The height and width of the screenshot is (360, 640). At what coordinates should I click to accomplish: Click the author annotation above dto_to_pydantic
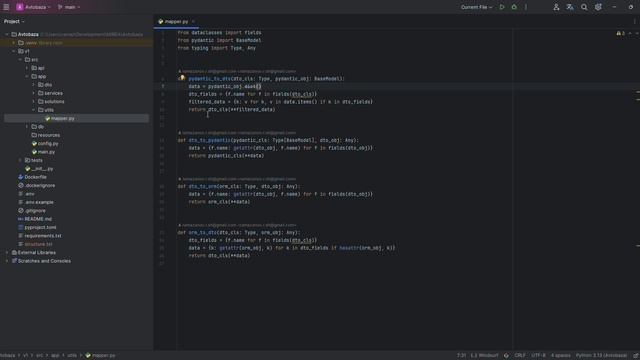pos(237,133)
